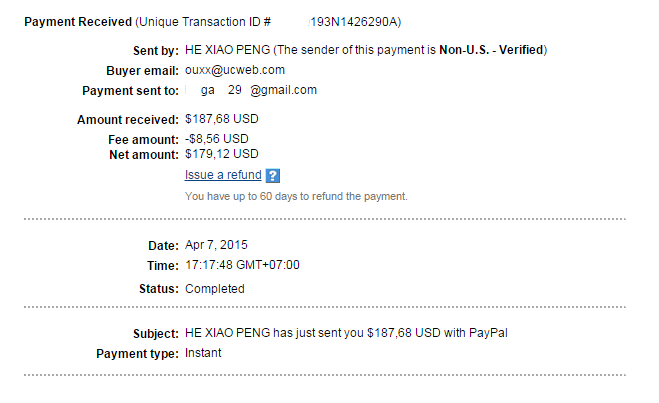The width and height of the screenshot is (659, 403).
Task: Open the blue question mark help icon
Action: (273, 176)
